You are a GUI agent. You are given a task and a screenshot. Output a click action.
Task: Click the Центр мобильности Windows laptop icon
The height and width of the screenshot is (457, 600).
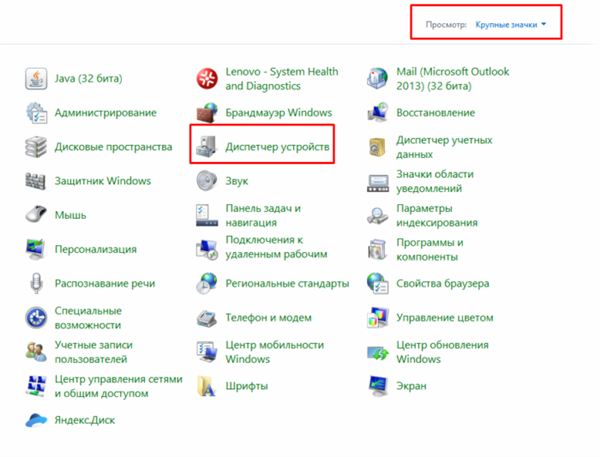pyautogui.click(x=207, y=352)
